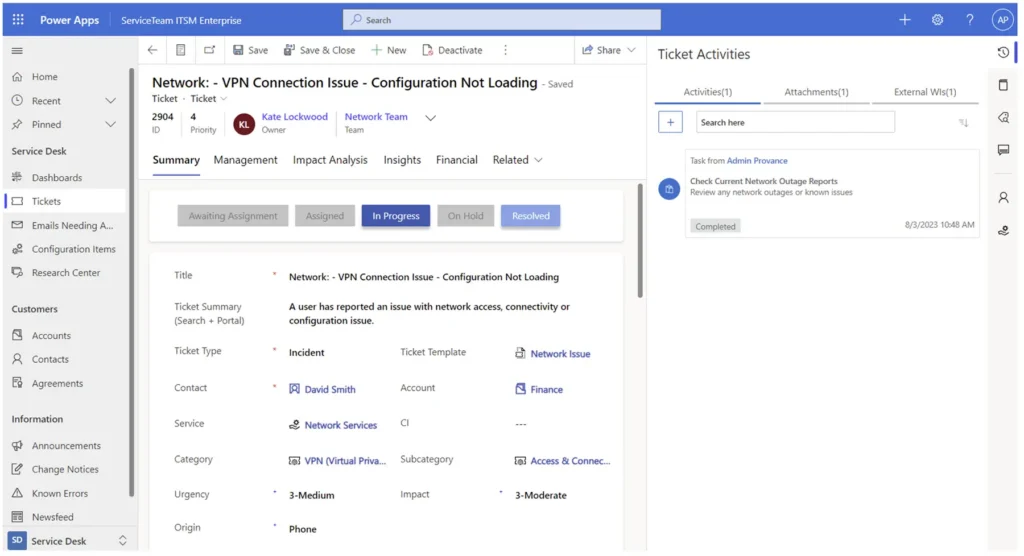Click Deactivate in command bar
Screen dimensions: 1024x556
452,50
